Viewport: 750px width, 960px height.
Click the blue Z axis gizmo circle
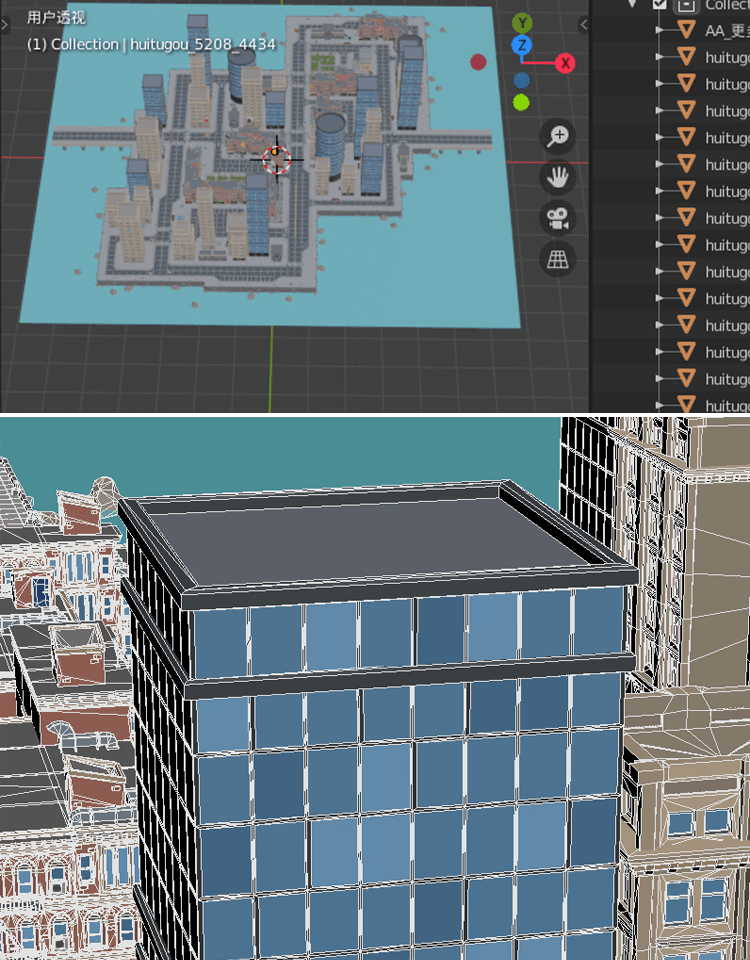[x=522, y=45]
